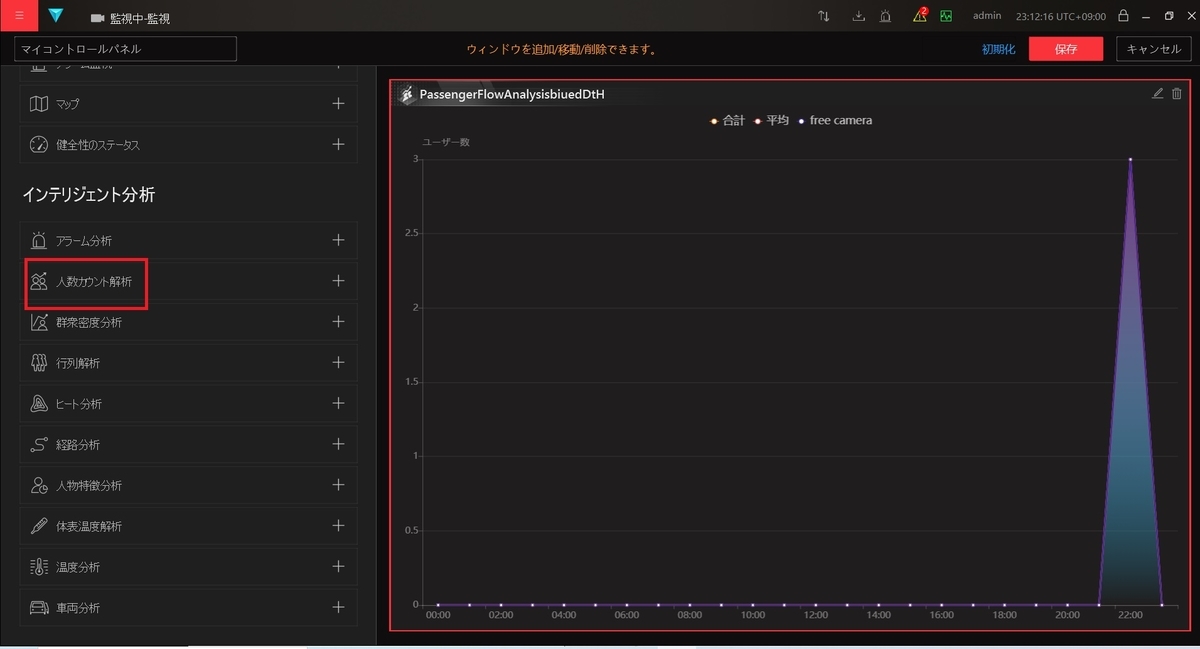Click the 経路分析 path icon
The image size is (1200, 649).
pyautogui.click(x=39, y=445)
